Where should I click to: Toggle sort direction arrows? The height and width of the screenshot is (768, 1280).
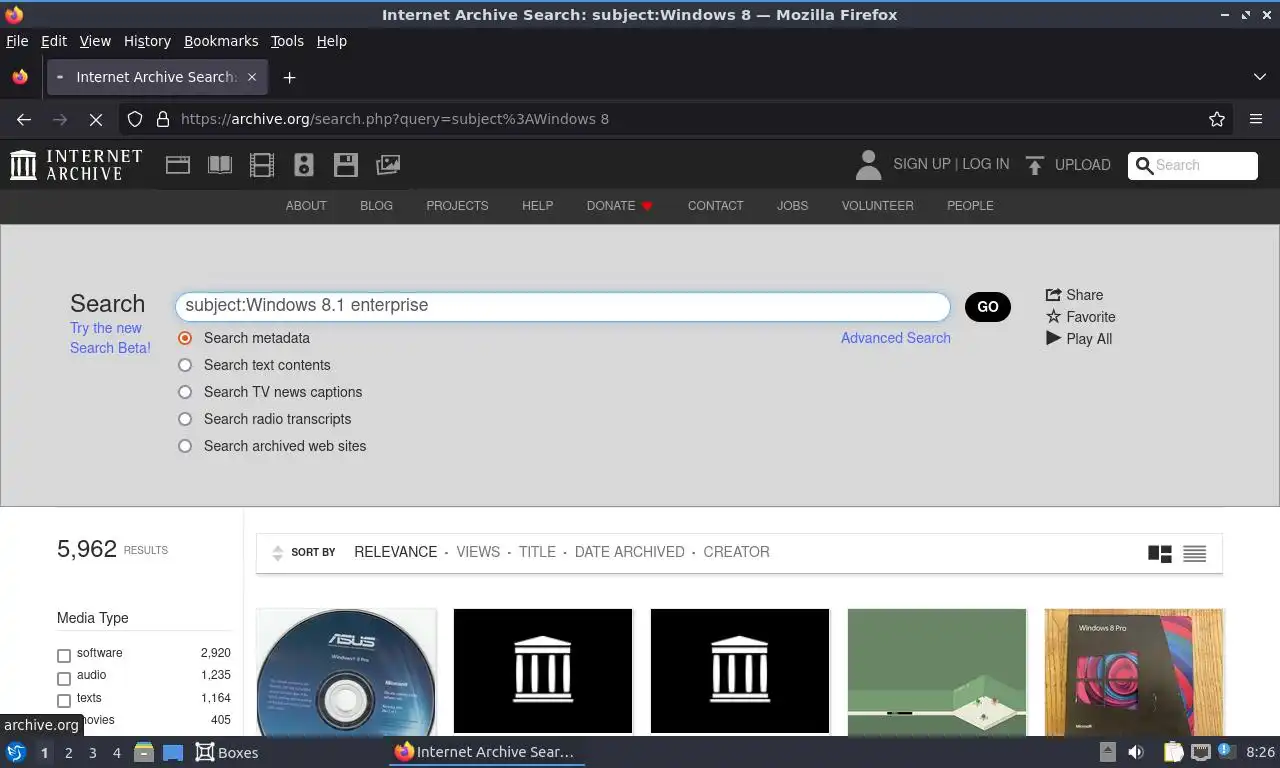click(278, 553)
